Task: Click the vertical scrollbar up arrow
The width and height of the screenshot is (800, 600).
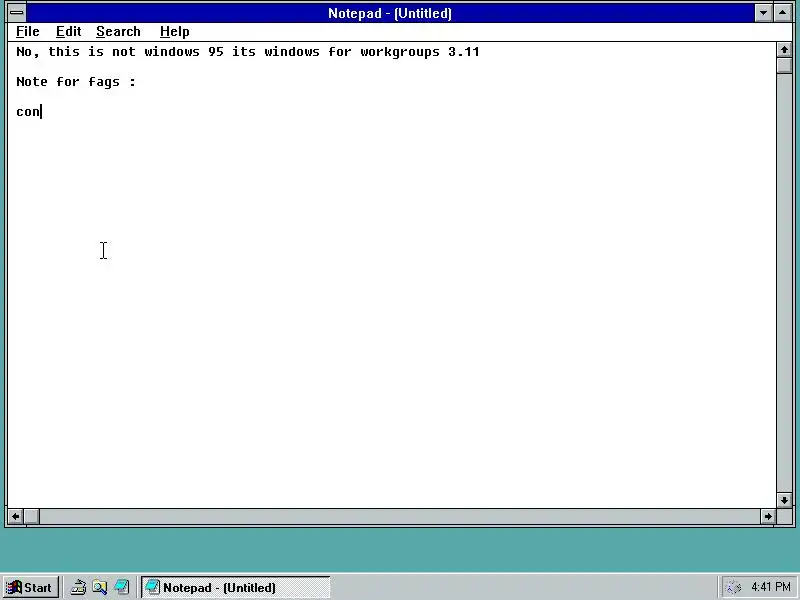Action: [784, 50]
